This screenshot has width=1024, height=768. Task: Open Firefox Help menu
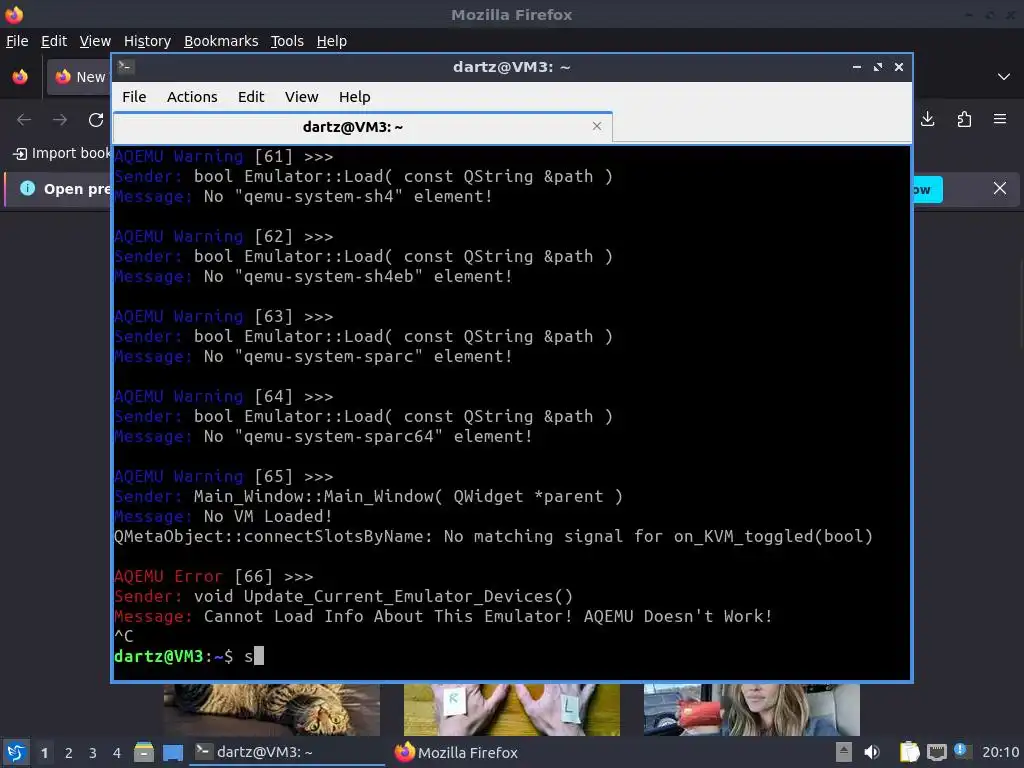[x=331, y=41]
